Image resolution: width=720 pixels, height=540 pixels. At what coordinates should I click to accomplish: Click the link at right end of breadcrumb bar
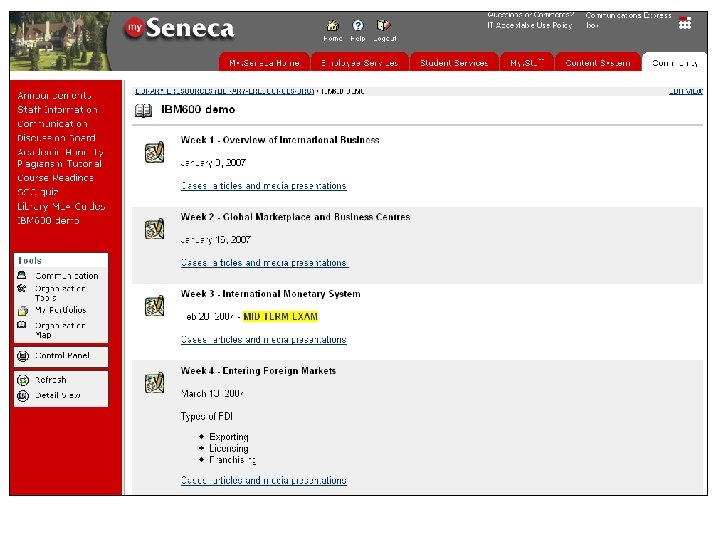[x=686, y=91]
